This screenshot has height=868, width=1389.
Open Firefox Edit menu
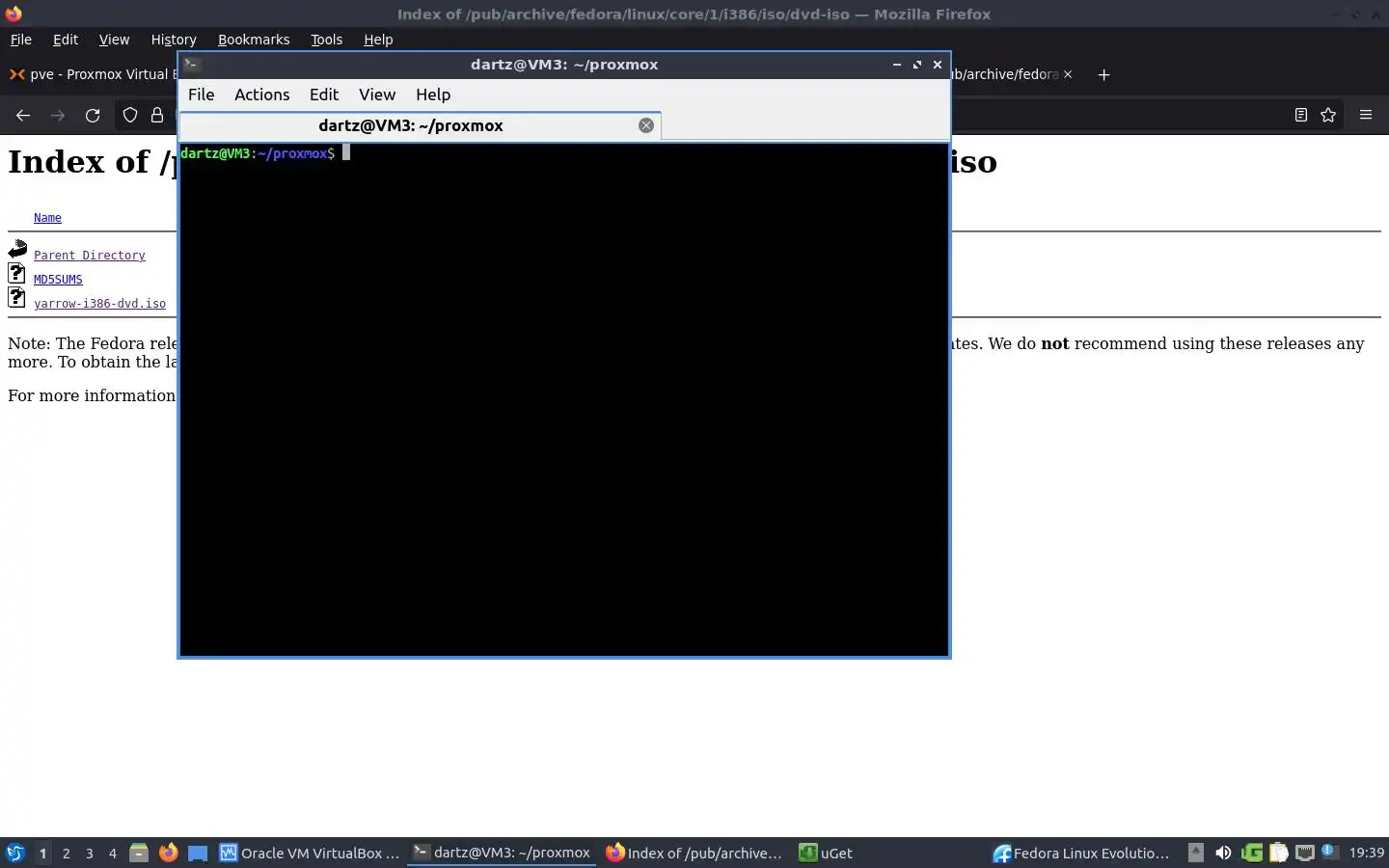tap(66, 40)
